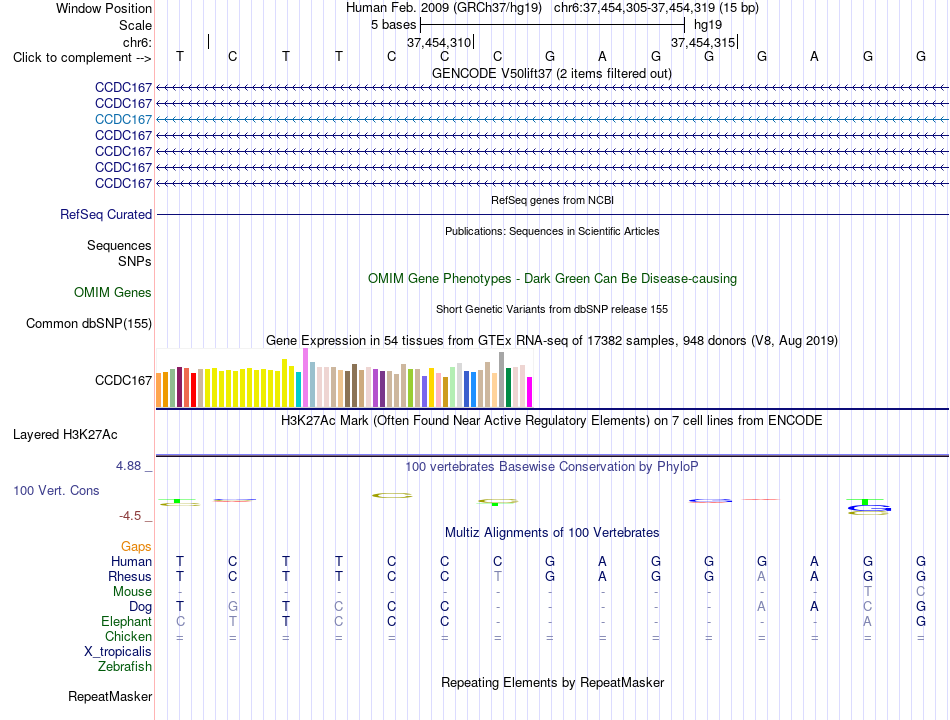The image size is (950, 720).
Task: Click the '5 bases' scale bar text
Action: pos(394,25)
